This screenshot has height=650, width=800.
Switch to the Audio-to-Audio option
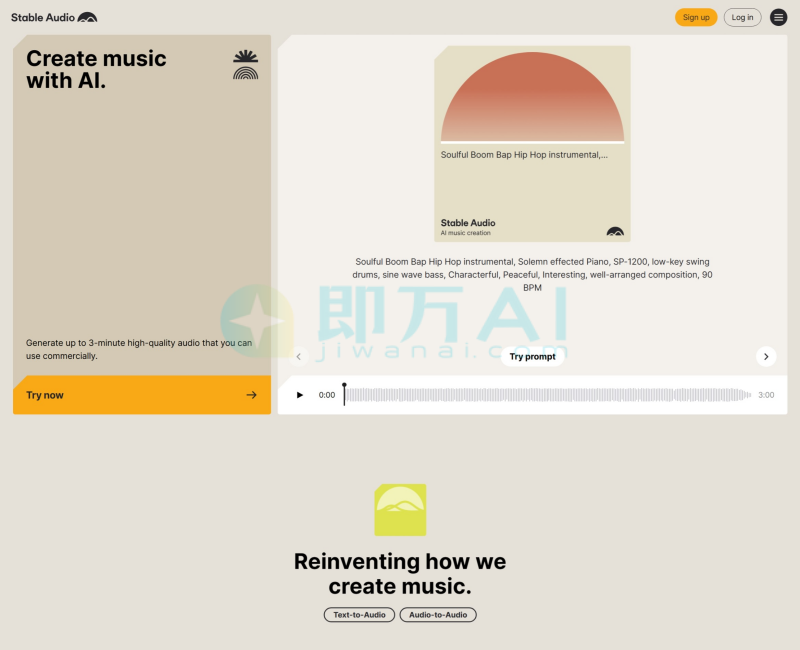tap(438, 615)
